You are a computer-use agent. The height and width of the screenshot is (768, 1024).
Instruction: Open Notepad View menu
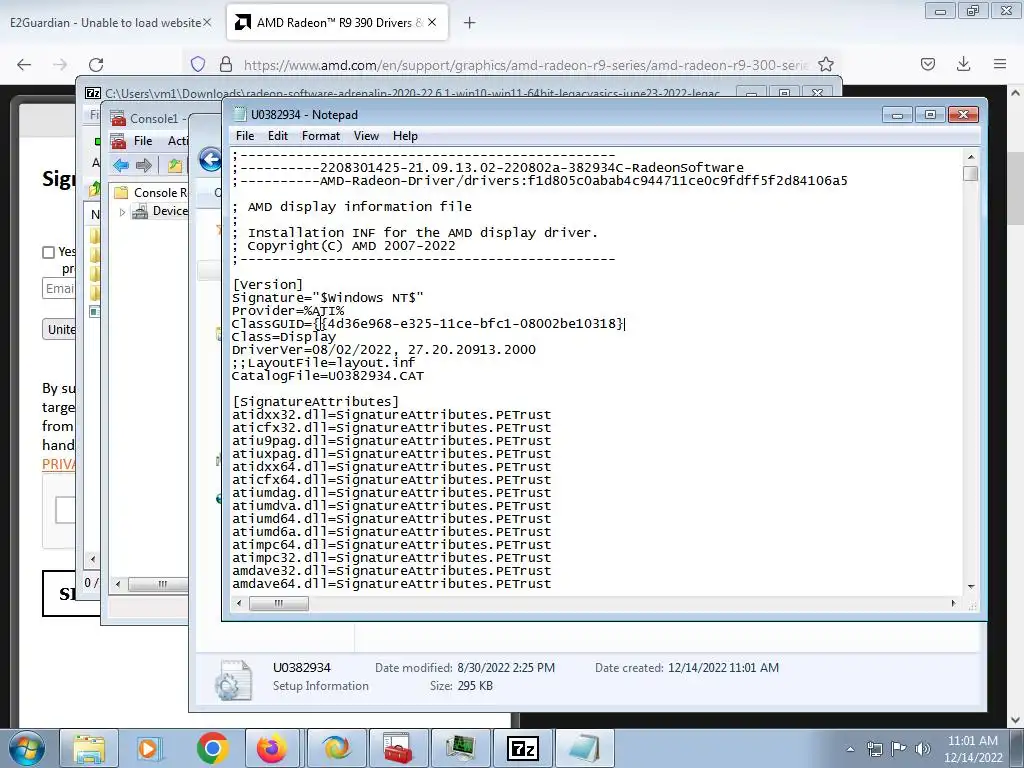pos(366,136)
